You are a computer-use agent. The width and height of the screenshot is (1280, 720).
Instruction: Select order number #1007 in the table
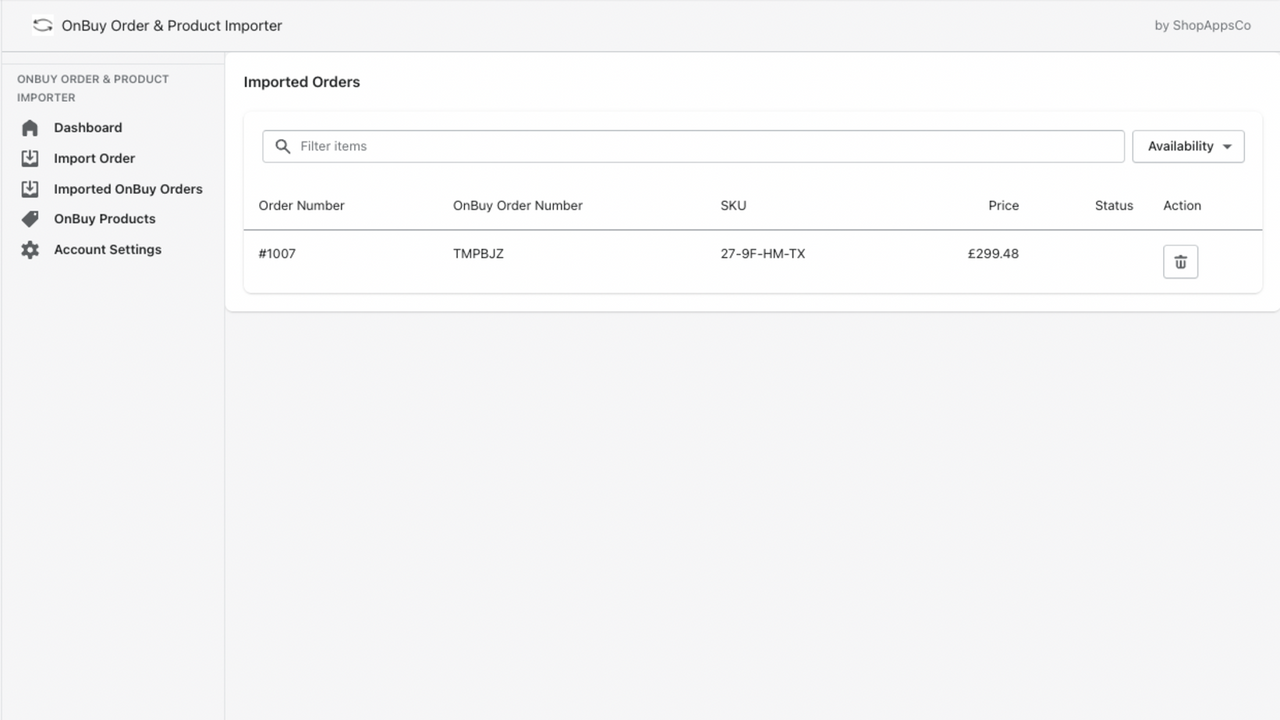coord(277,253)
